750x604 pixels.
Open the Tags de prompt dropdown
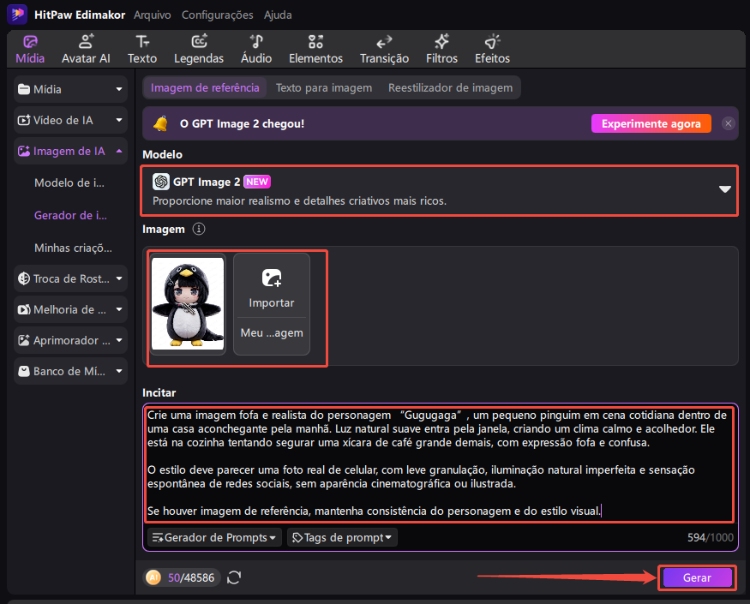point(342,538)
